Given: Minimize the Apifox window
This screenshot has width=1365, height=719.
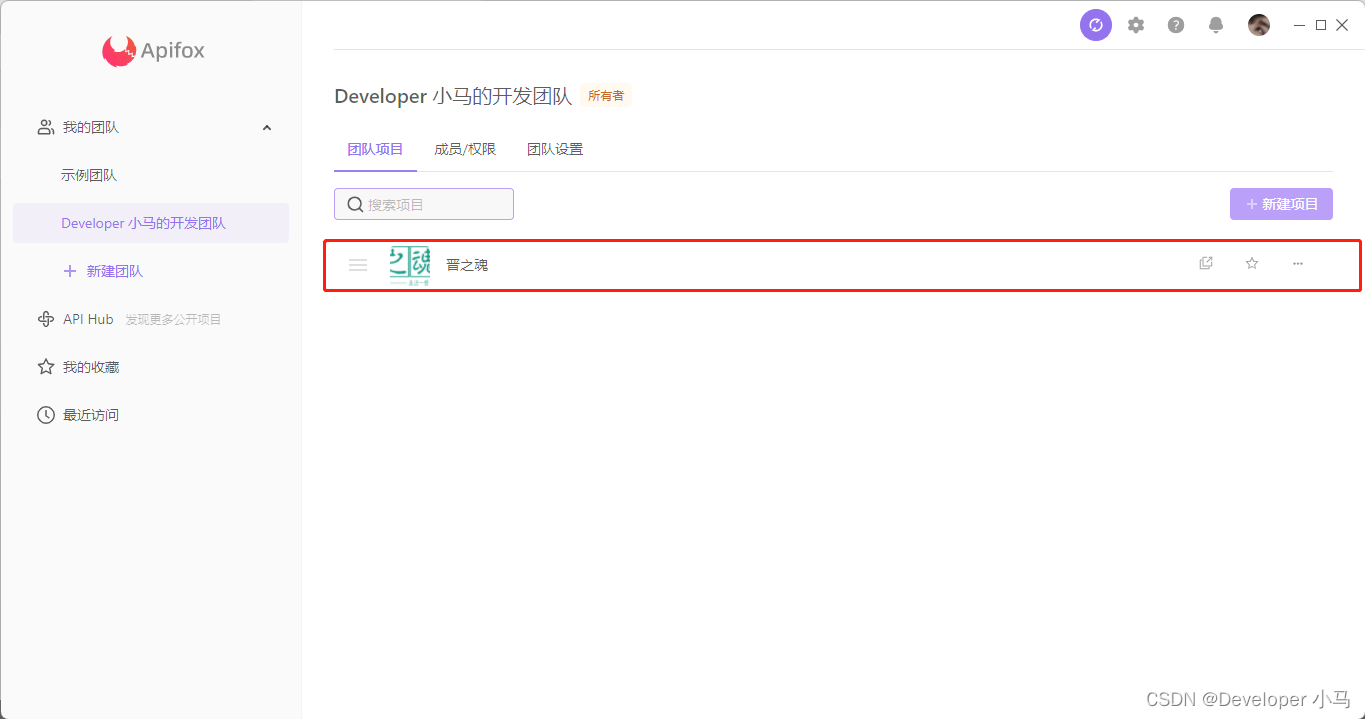Looking at the screenshot, I should (1300, 25).
